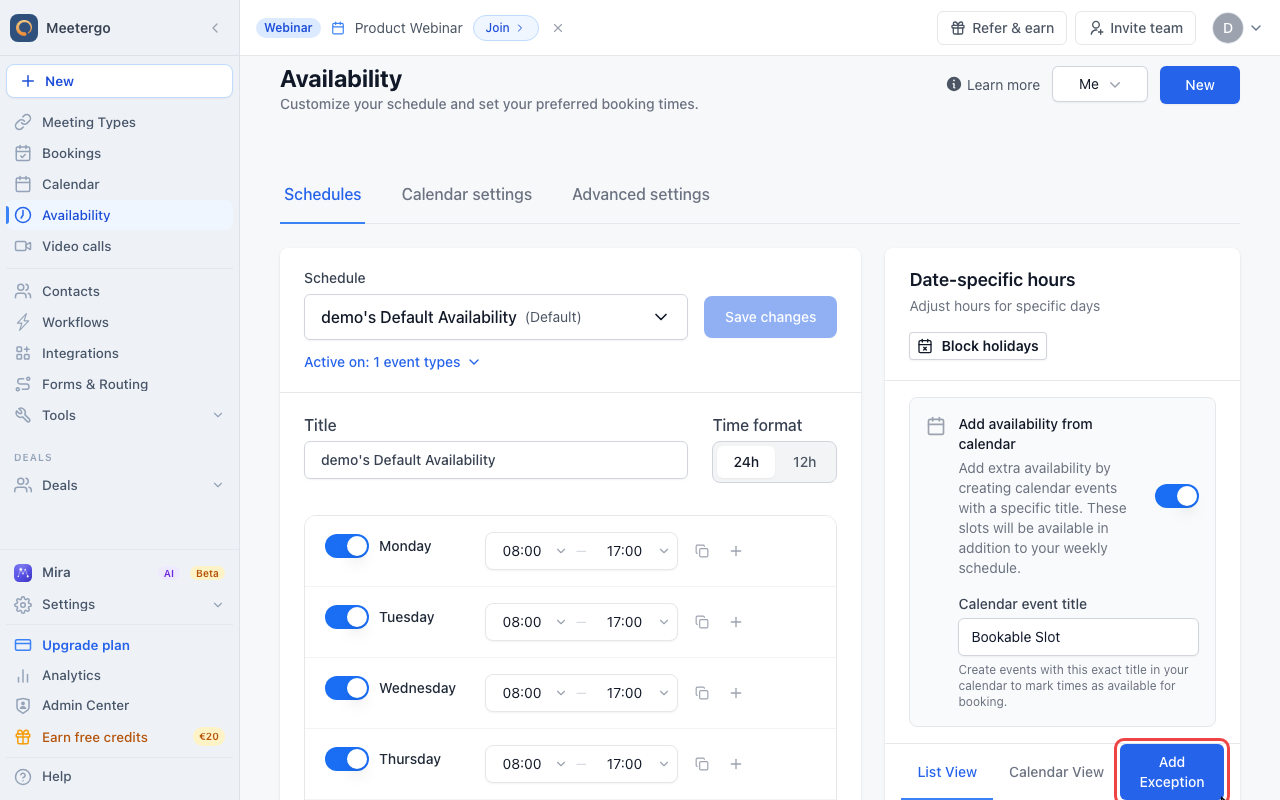The width and height of the screenshot is (1280, 800).
Task: Copy Wednesday hours icon
Action: coord(702,693)
